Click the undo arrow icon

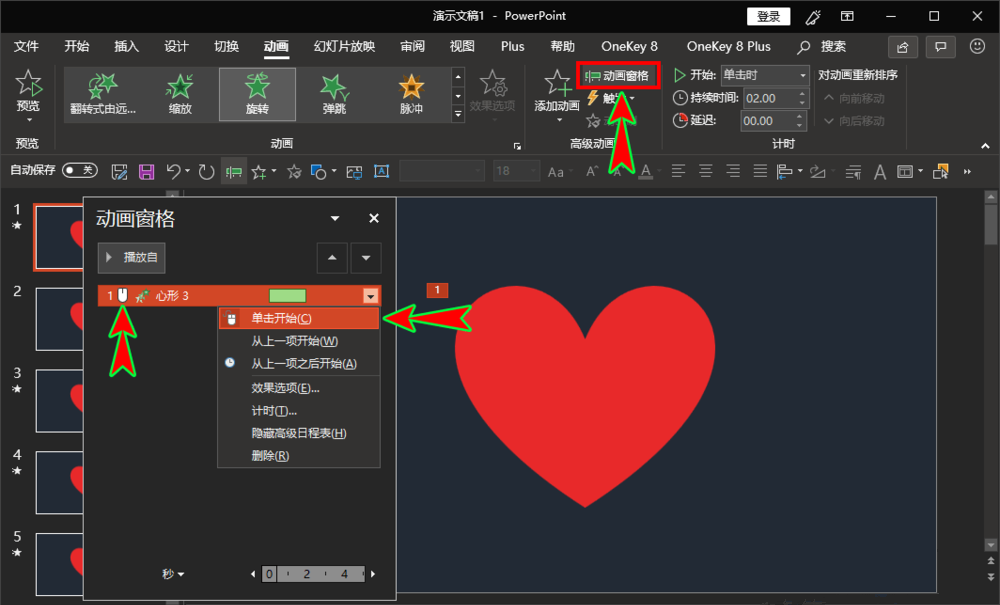(174, 171)
